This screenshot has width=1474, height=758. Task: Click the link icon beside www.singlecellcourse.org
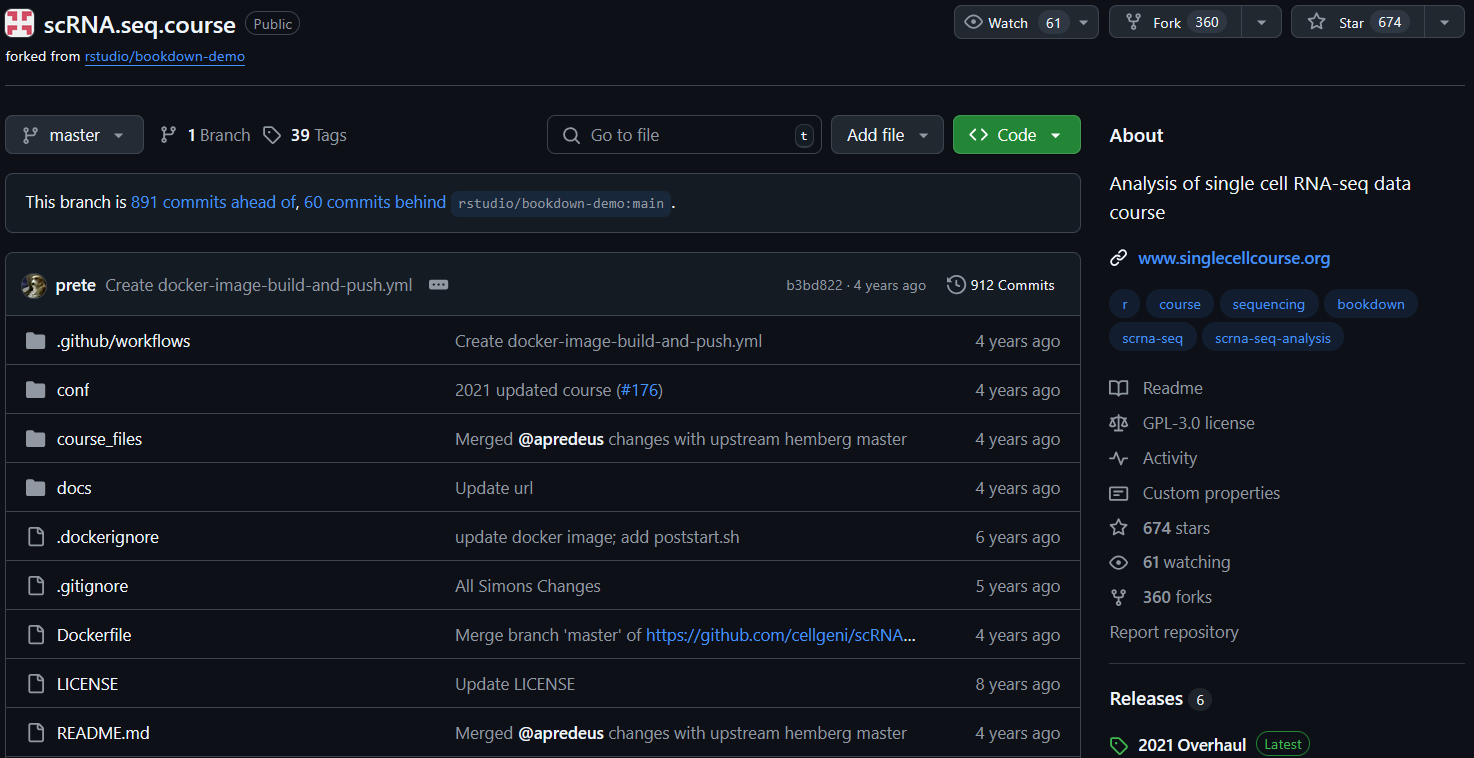point(1119,258)
